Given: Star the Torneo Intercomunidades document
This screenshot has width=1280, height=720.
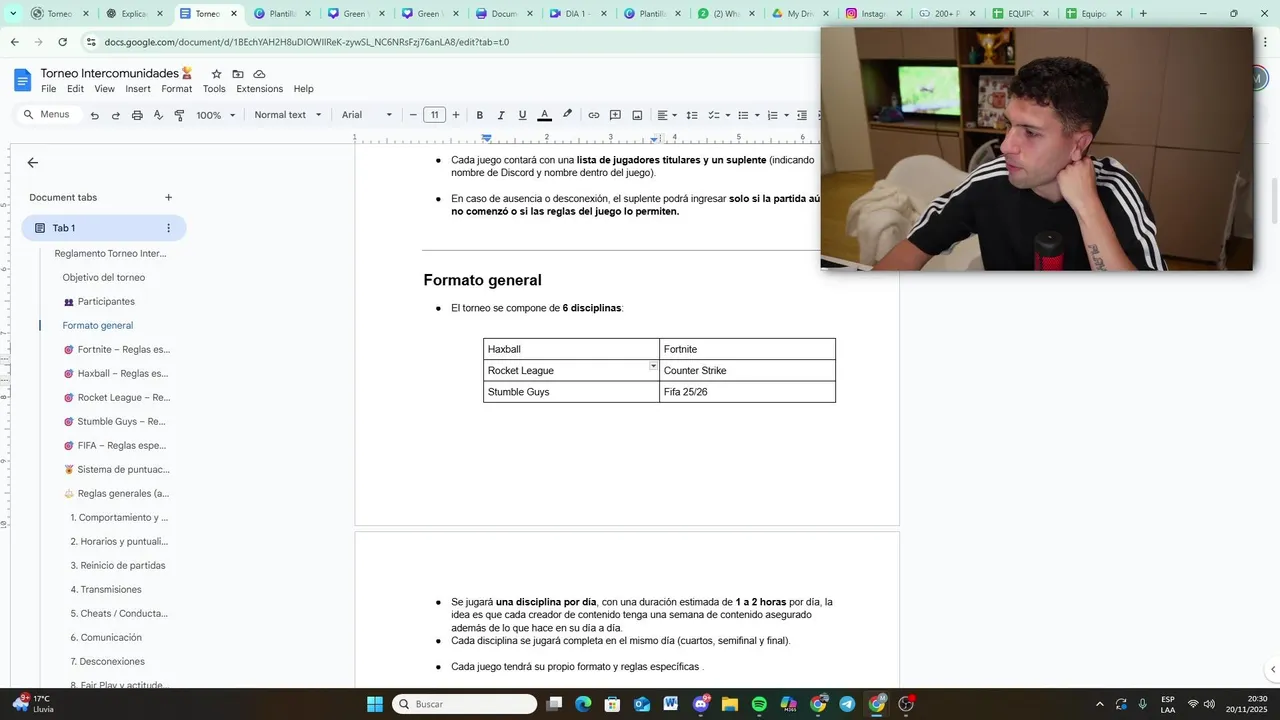Looking at the screenshot, I should click(216, 74).
